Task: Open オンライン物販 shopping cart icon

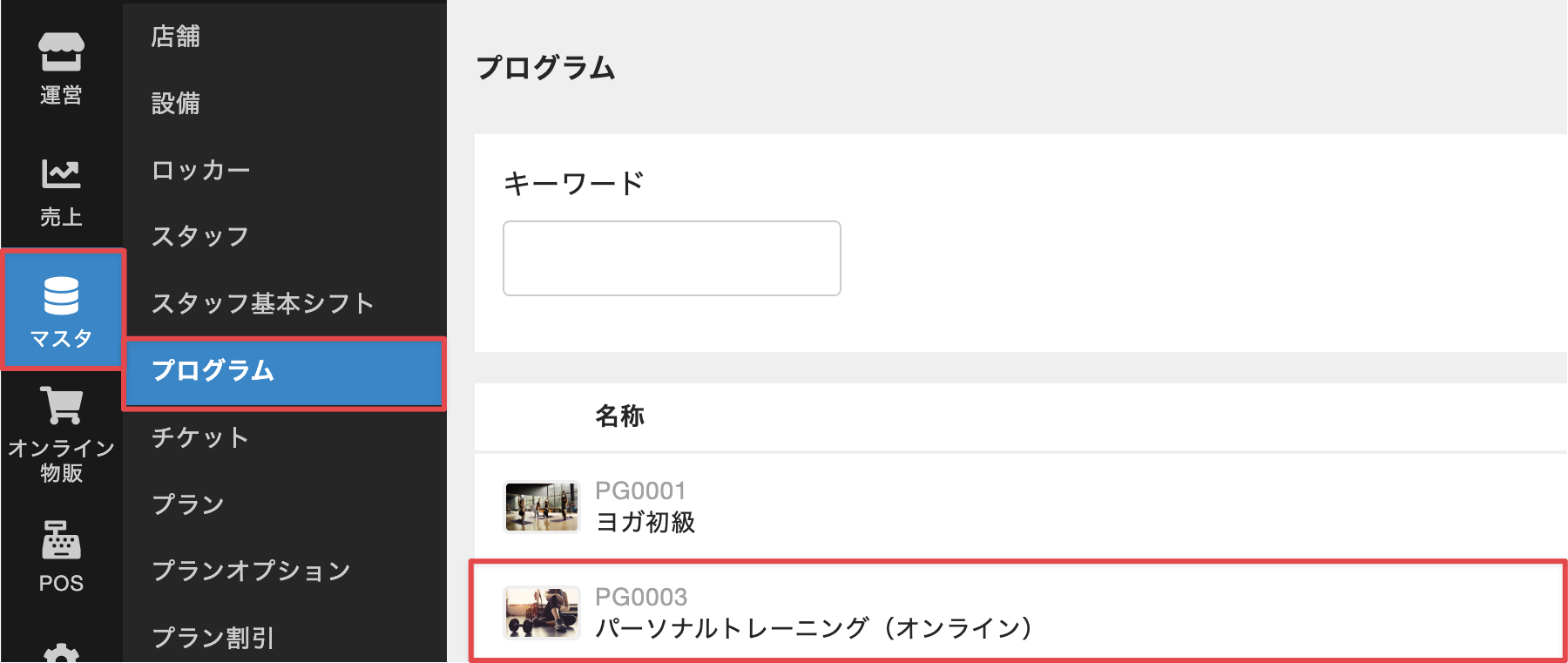Action: 61,406
